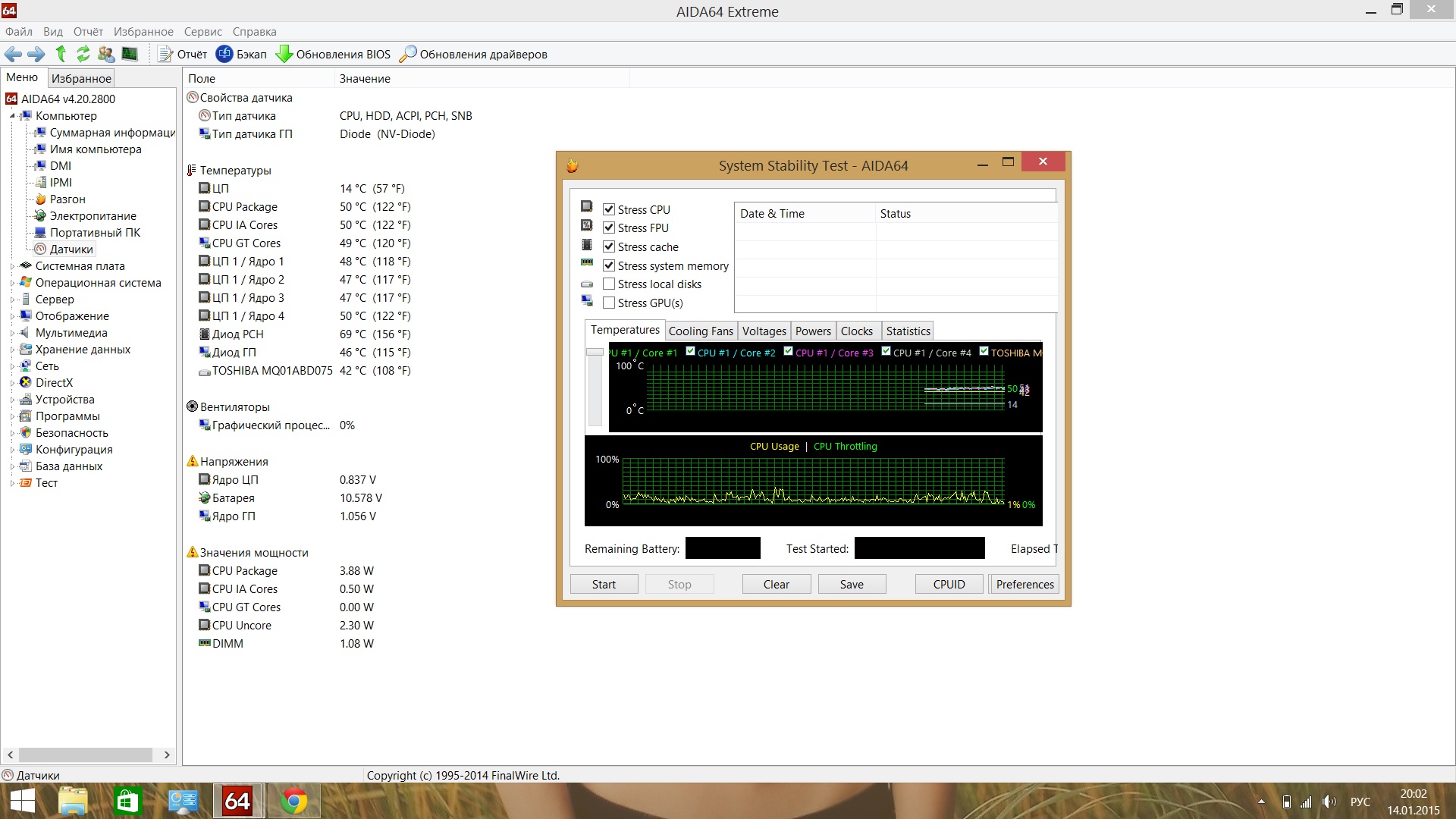Open Отчёт report toolbar button
Screen dimensions: 1456x819
[182, 54]
